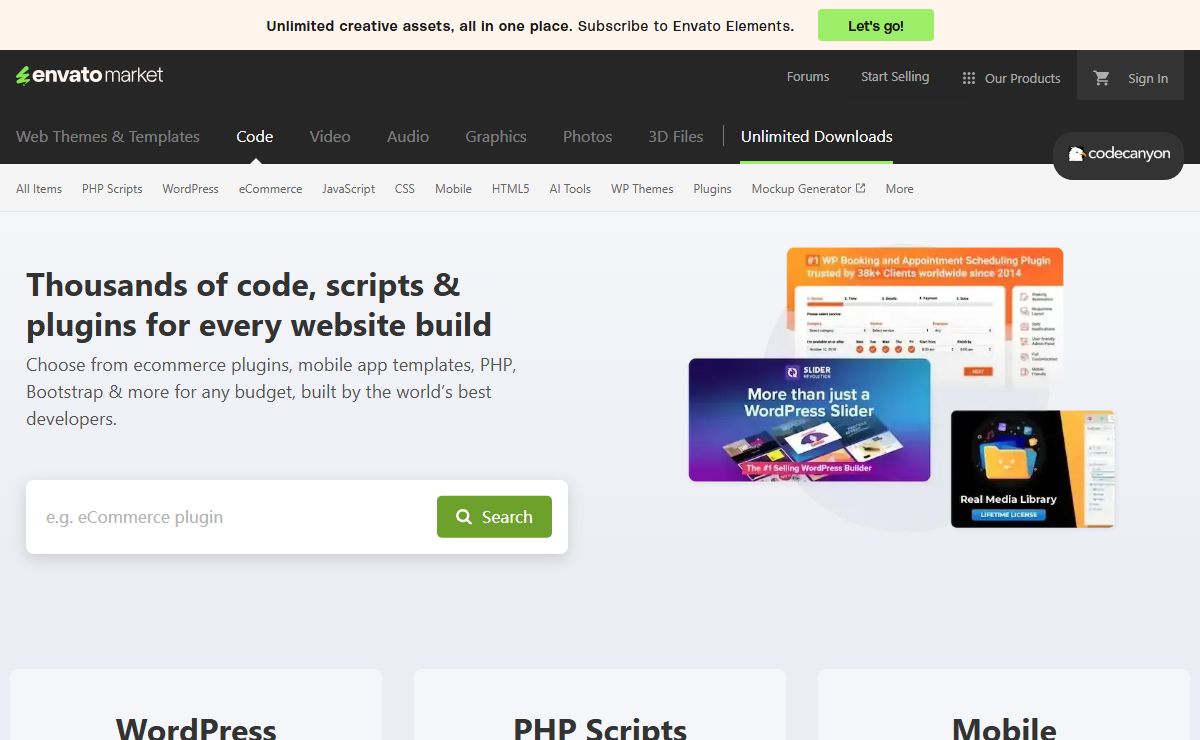Open WP Booking plugin promo image
Viewport: 1200px width, 740px height.
(925, 302)
